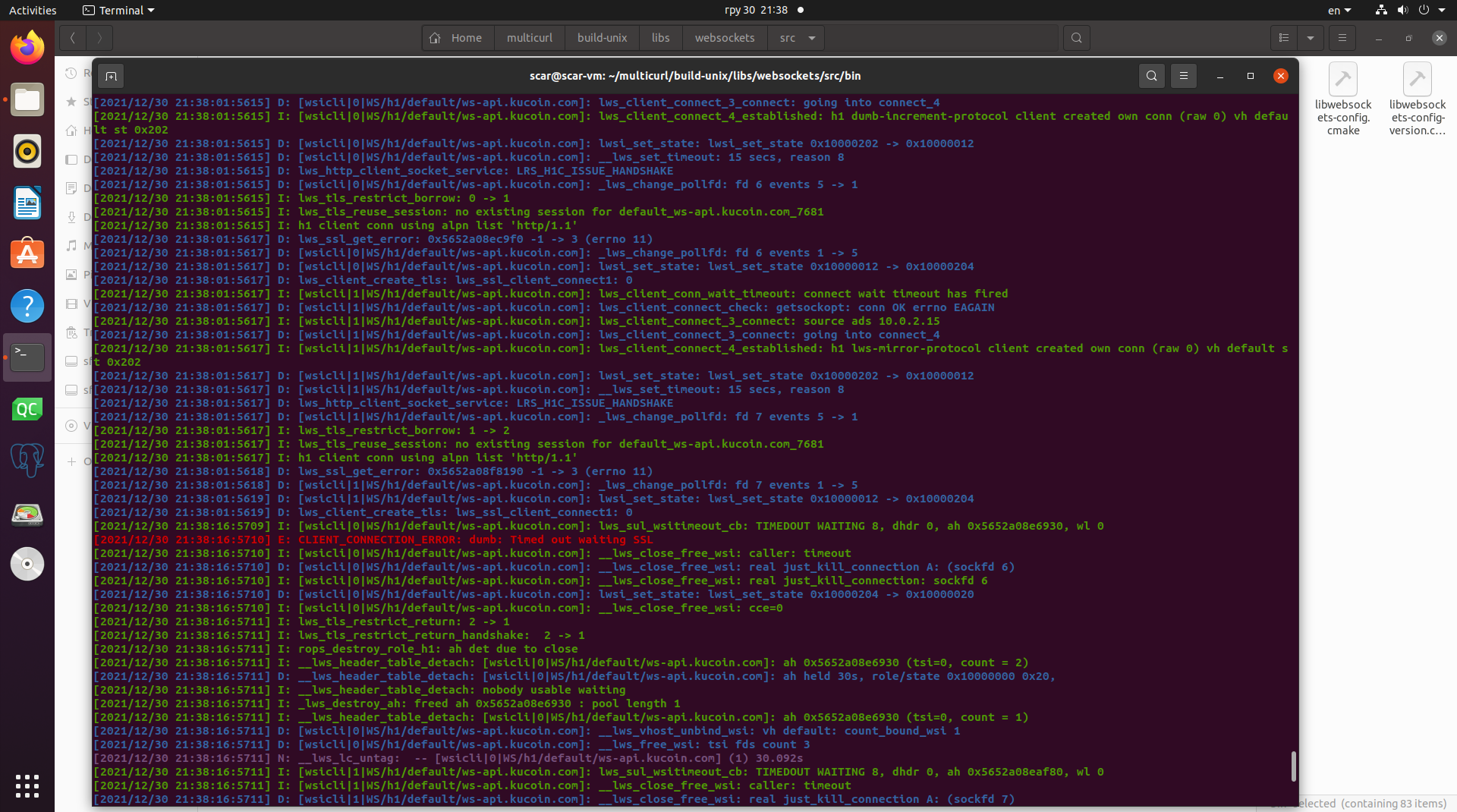
Task: Open the Files hamburger menu
Action: [1342, 37]
